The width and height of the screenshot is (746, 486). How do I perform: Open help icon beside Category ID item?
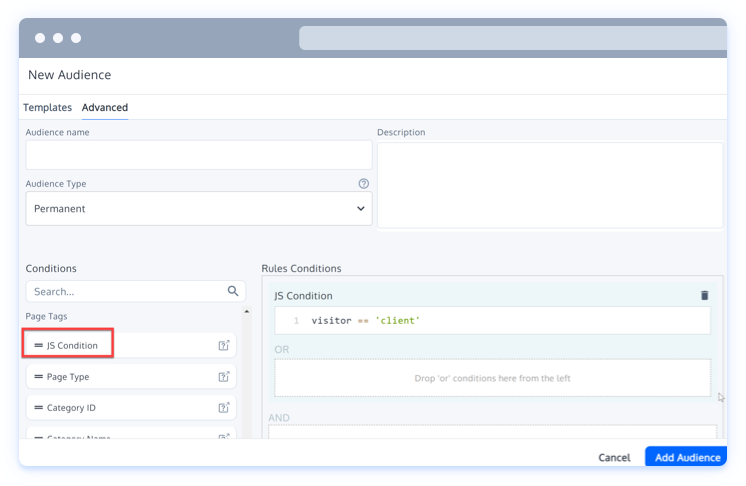(x=224, y=408)
